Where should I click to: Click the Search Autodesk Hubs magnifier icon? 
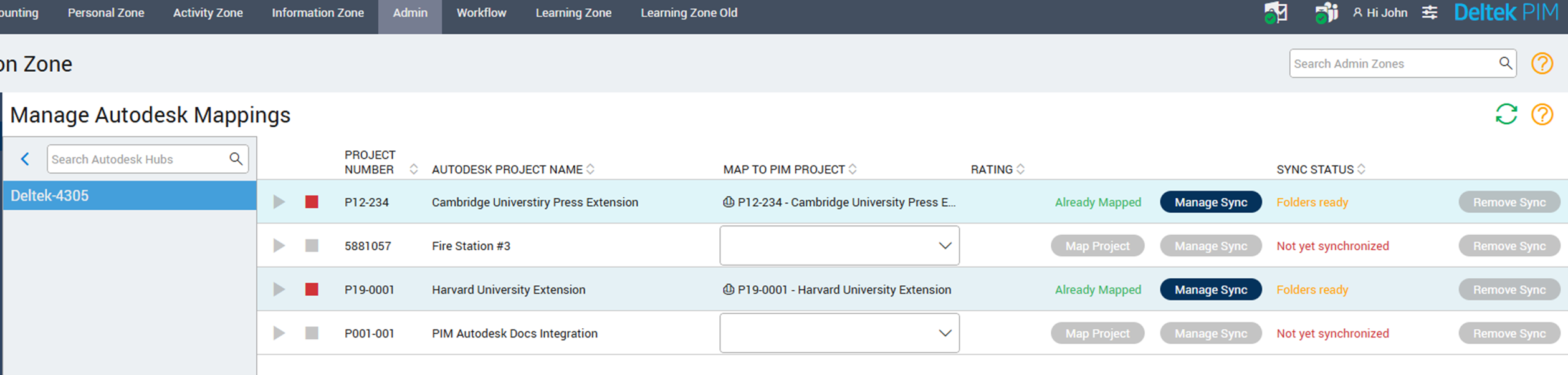[236, 159]
